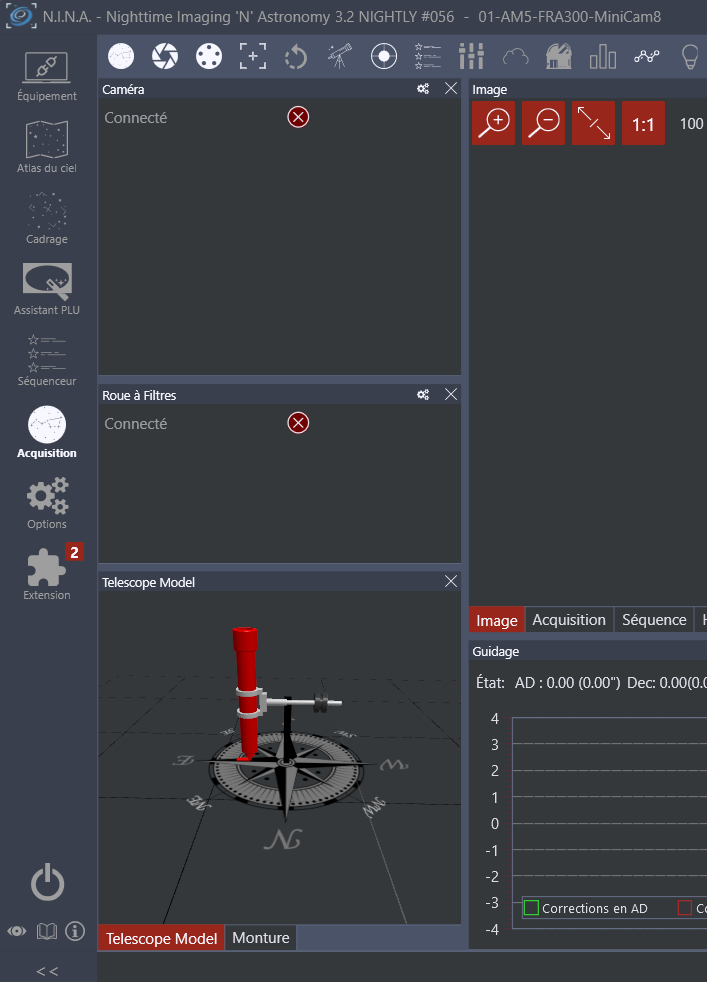Image resolution: width=707 pixels, height=982 pixels.
Task: Toggle the flat panel lightbulb toolbar icon
Action: [x=689, y=56]
